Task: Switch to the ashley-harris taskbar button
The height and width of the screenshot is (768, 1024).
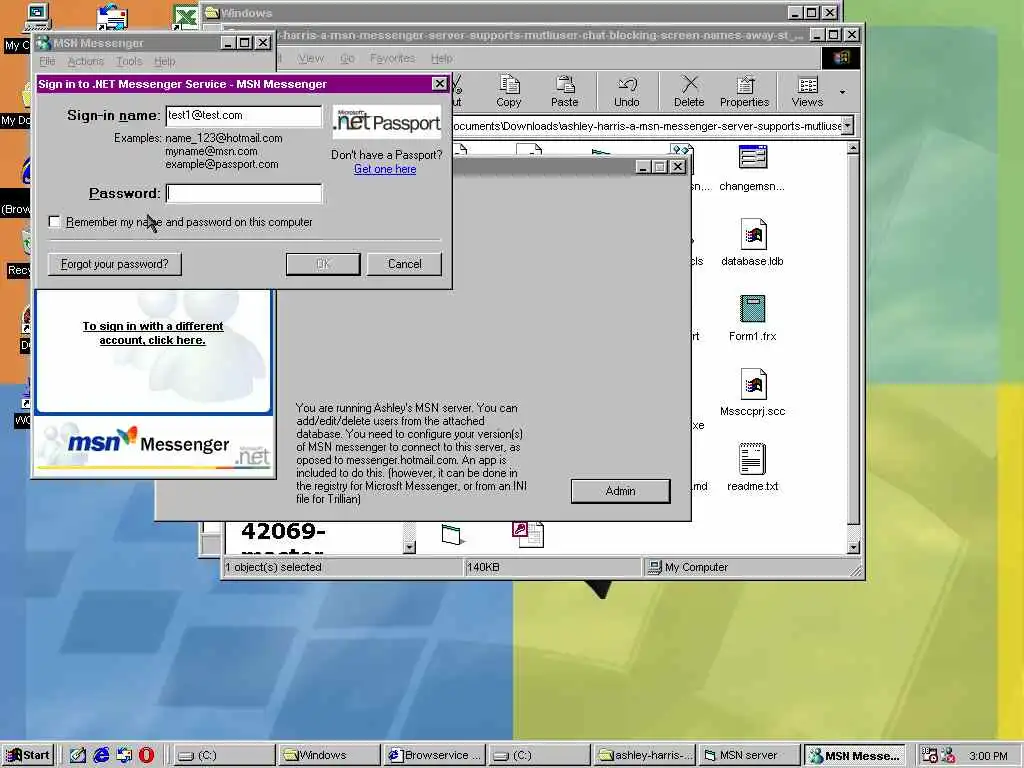Action: coord(643,756)
